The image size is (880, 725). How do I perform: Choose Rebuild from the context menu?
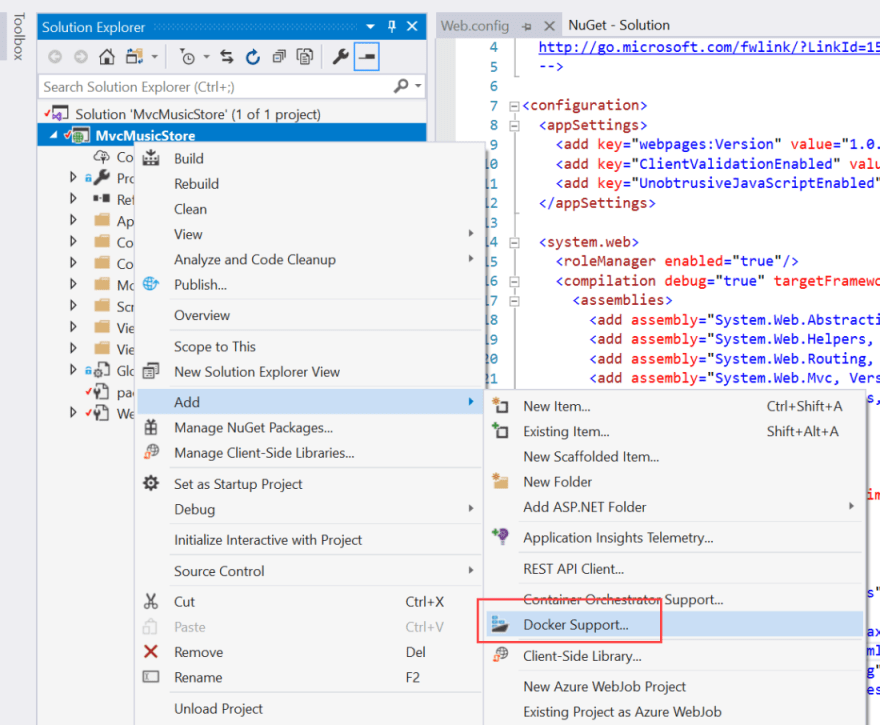310,184
